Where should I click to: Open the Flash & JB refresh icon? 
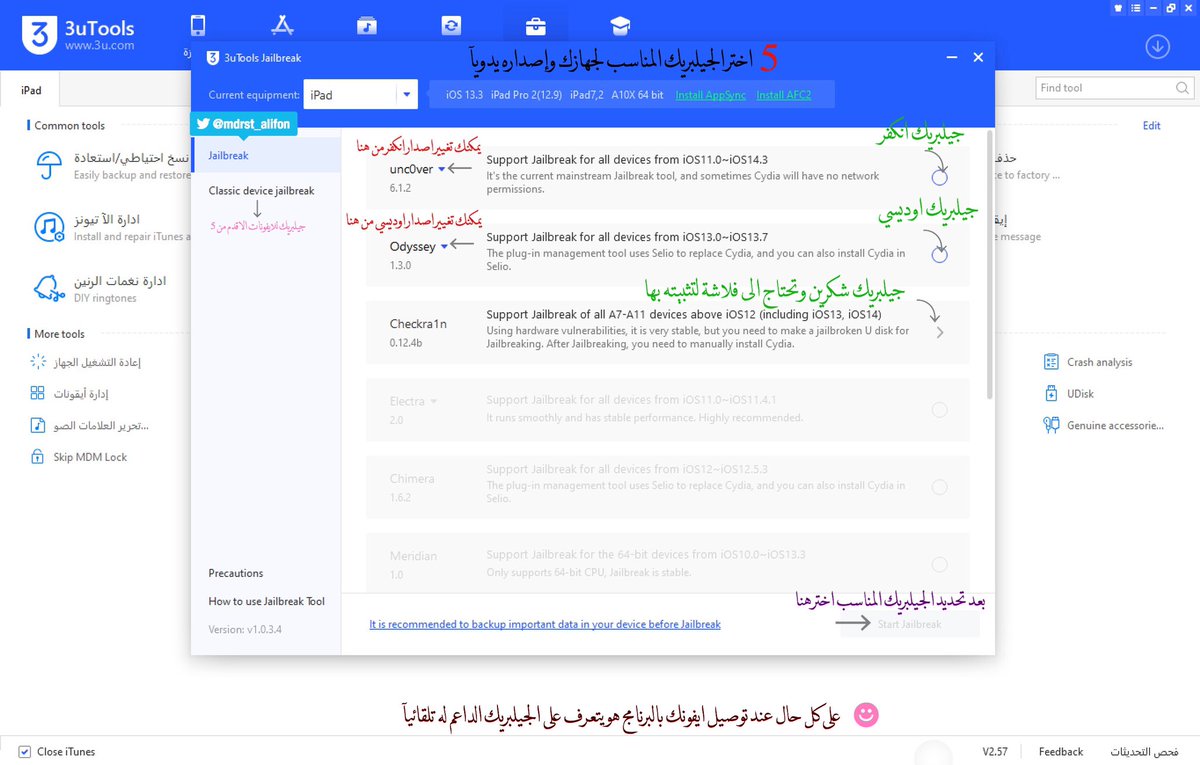[x=452, y=26]
